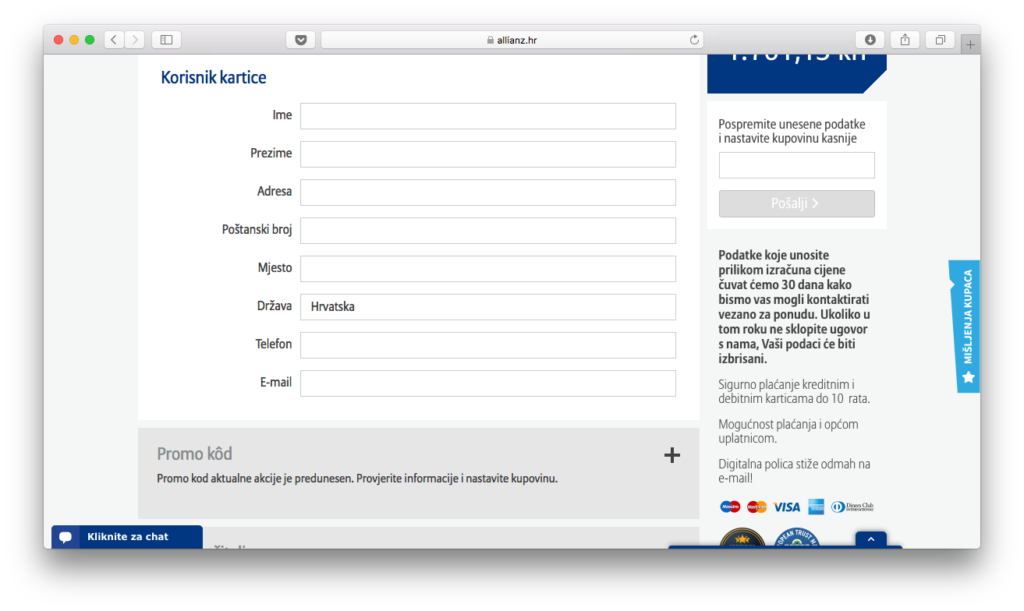The width and height of the screenshot is (1024, 611).
Task: Click the Pocket extension icon
Action: [x=300, y=40]
